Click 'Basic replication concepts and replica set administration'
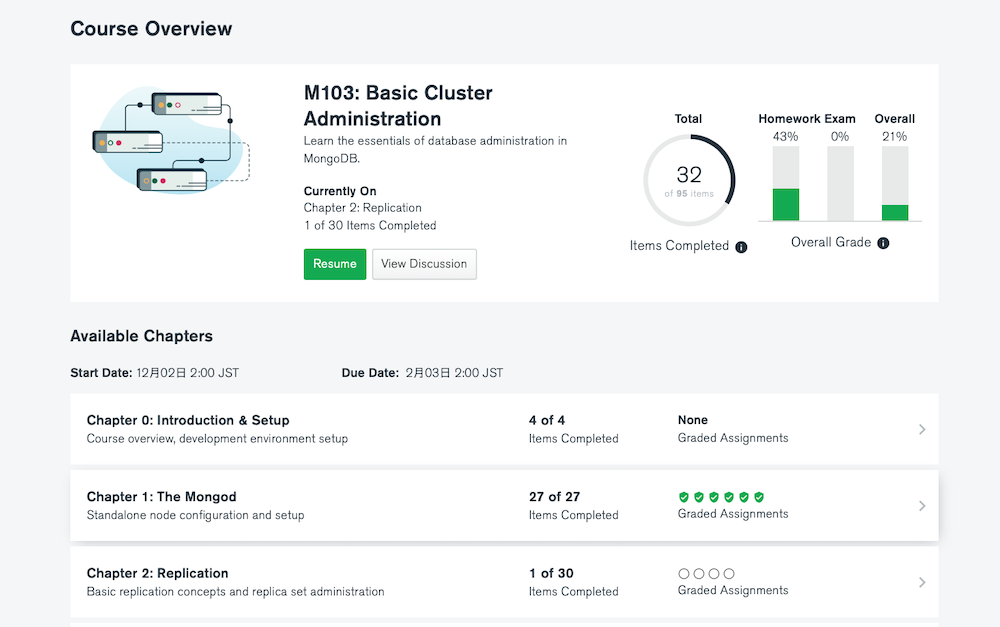1000x627 pixels. [x=235, y=592]
